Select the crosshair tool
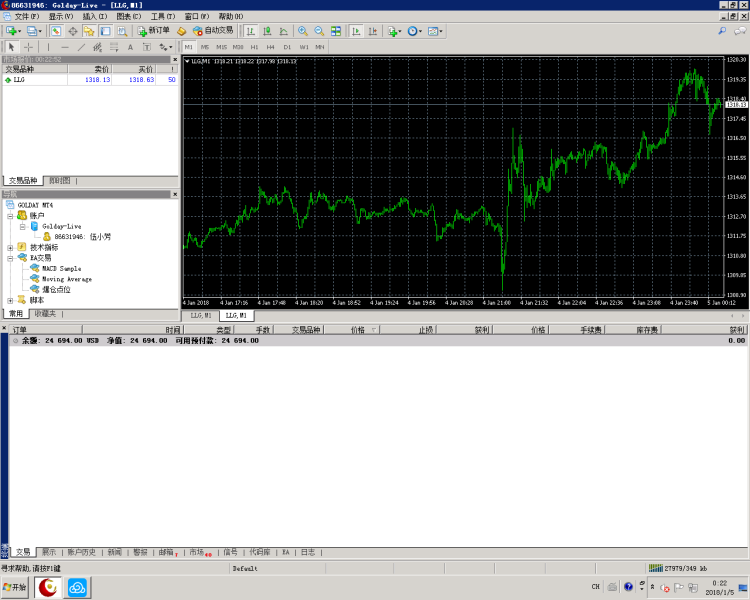 point(28,47)
